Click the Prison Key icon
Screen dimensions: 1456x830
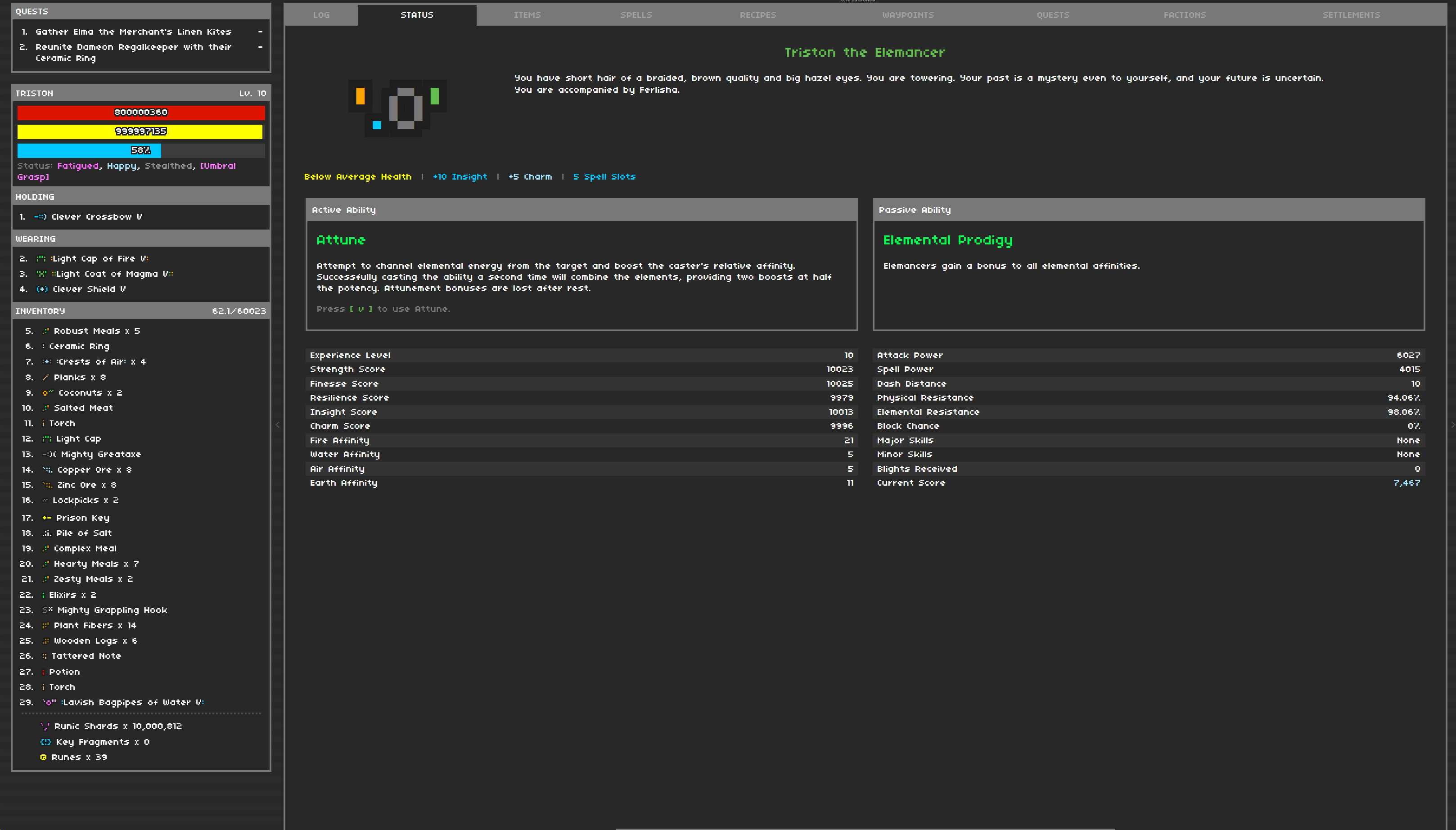tap(47, 518)
